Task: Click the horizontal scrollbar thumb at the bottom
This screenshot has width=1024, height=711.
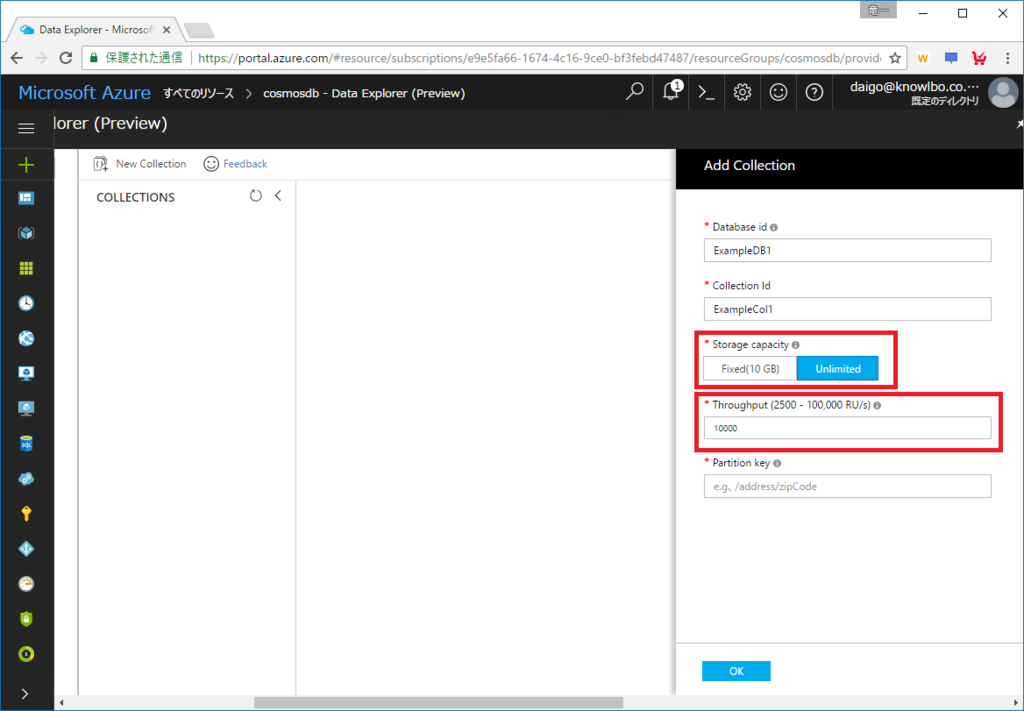Action: [x=438, y=703]
